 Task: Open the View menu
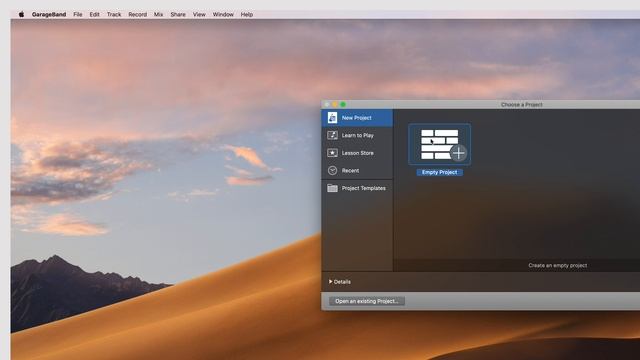(199, 14)
